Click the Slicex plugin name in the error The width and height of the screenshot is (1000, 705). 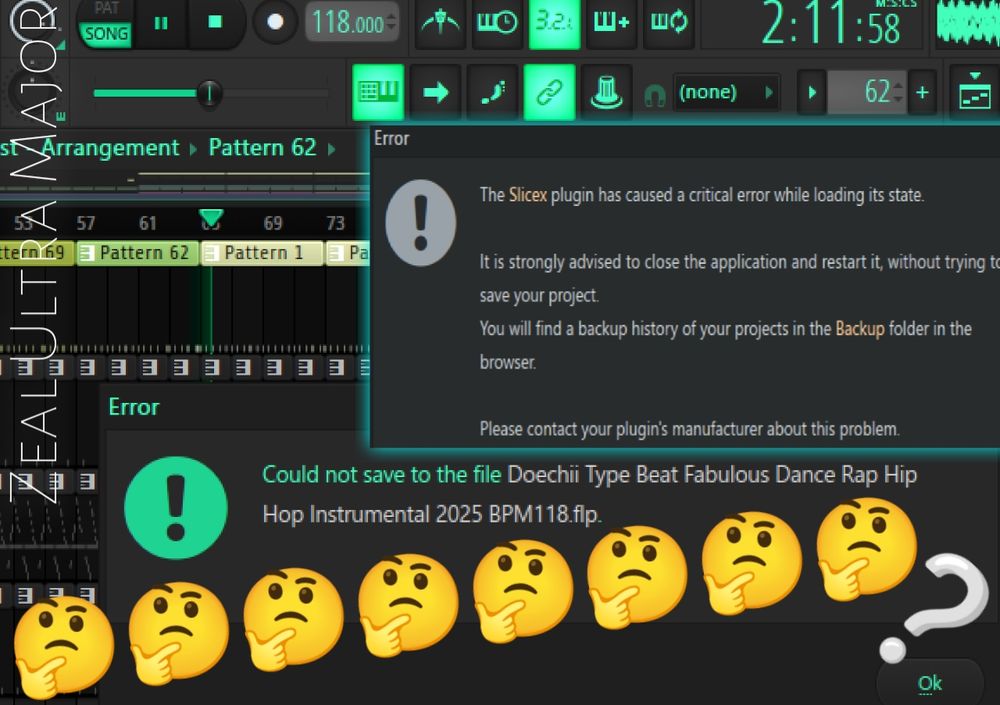[x=527, y=195]
